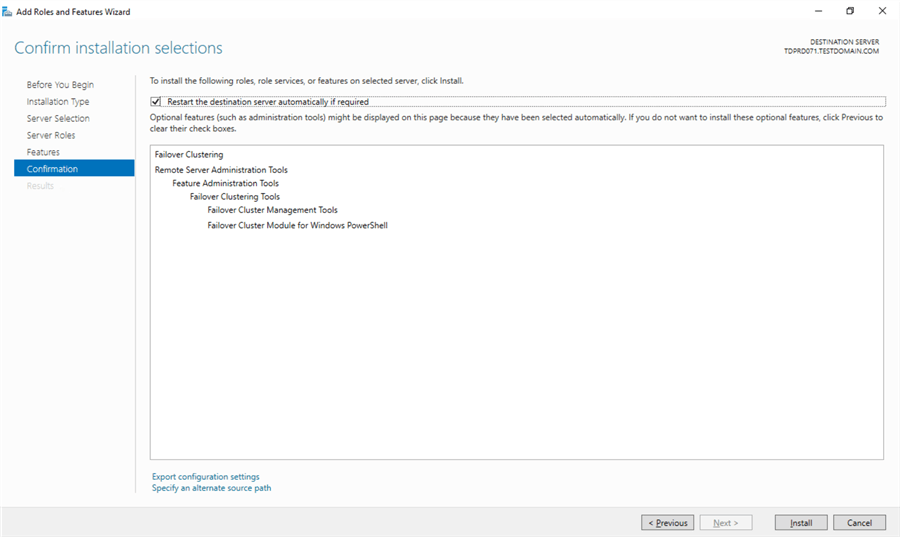Go to Installation Type step
900x537 pixels.
[x=58, y=102]
